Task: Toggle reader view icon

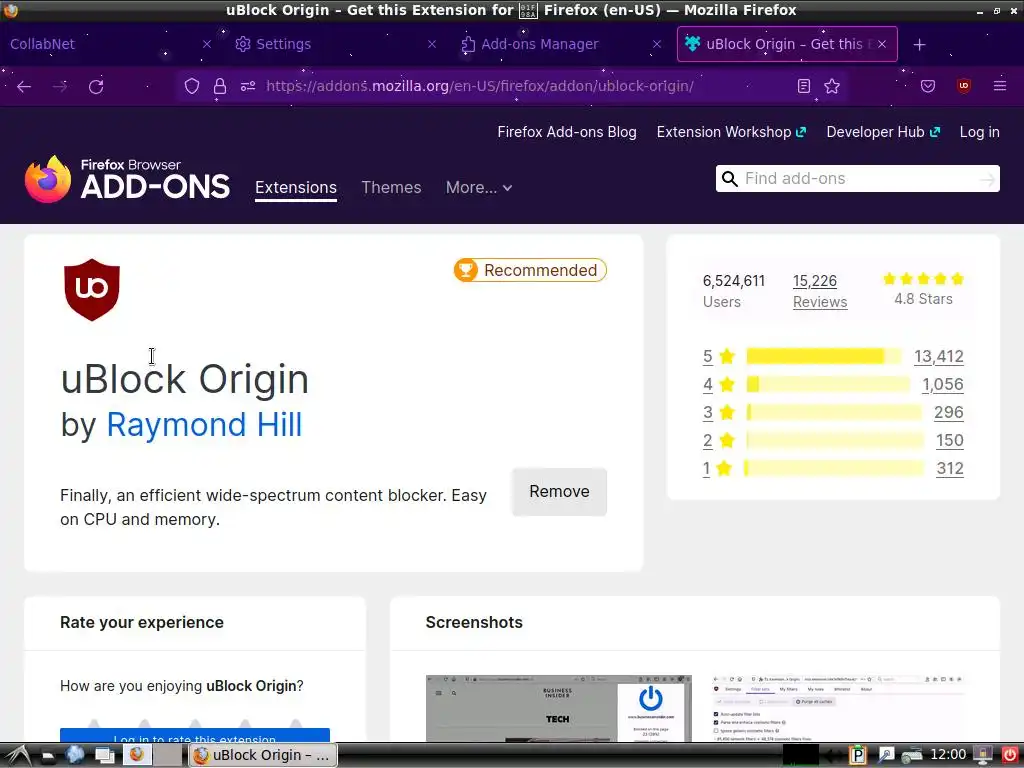Action: (804, 86)
